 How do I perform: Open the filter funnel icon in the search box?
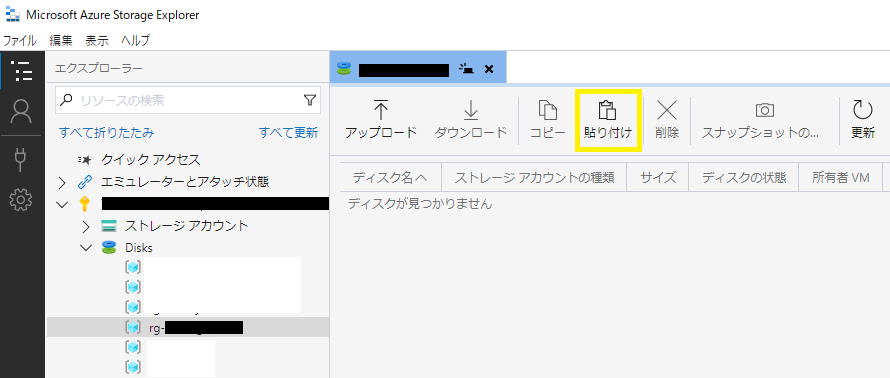(x=309, y=100)
